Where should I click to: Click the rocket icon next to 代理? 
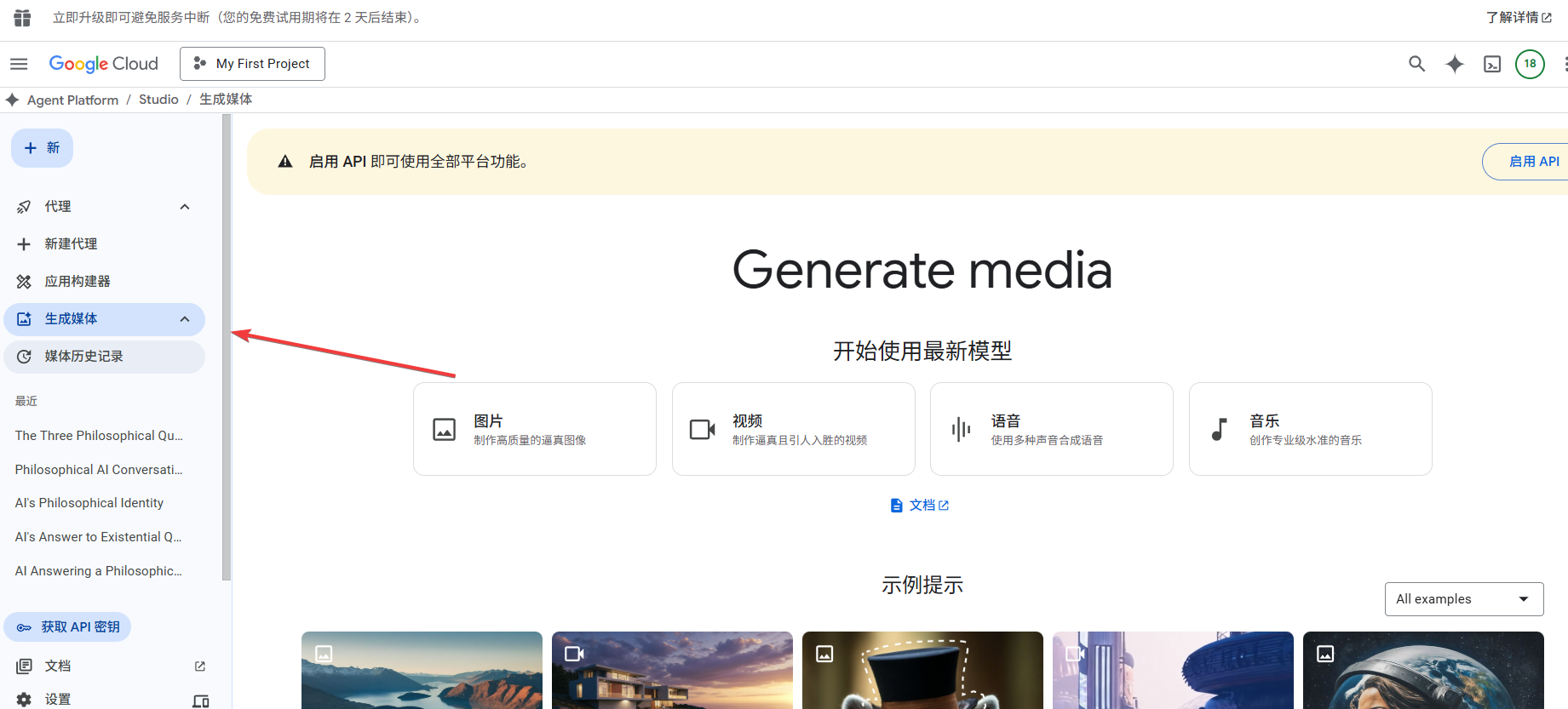(24, 207)
